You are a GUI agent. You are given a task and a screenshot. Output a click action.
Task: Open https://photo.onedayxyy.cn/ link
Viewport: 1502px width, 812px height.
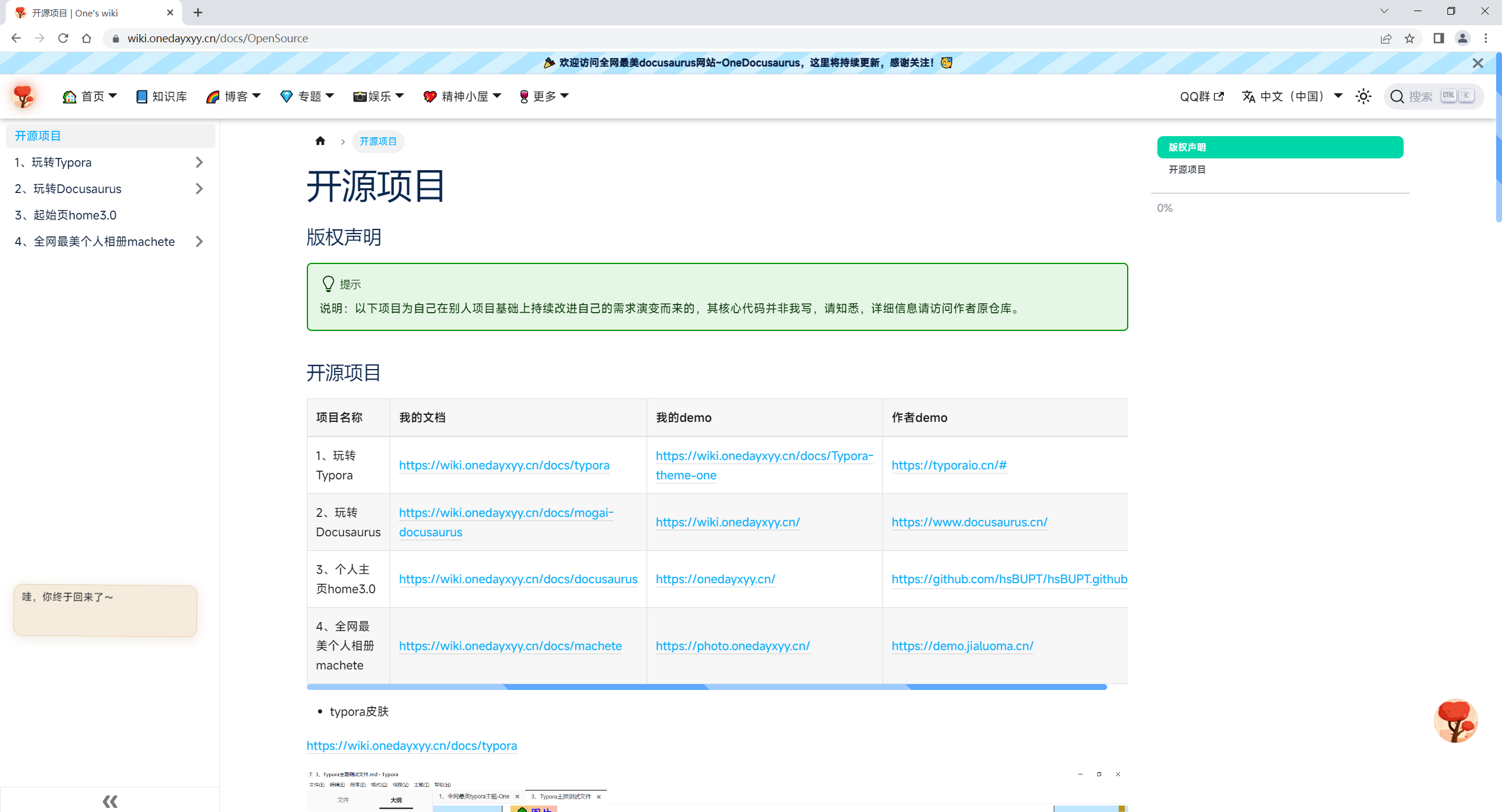click(732, 646)
